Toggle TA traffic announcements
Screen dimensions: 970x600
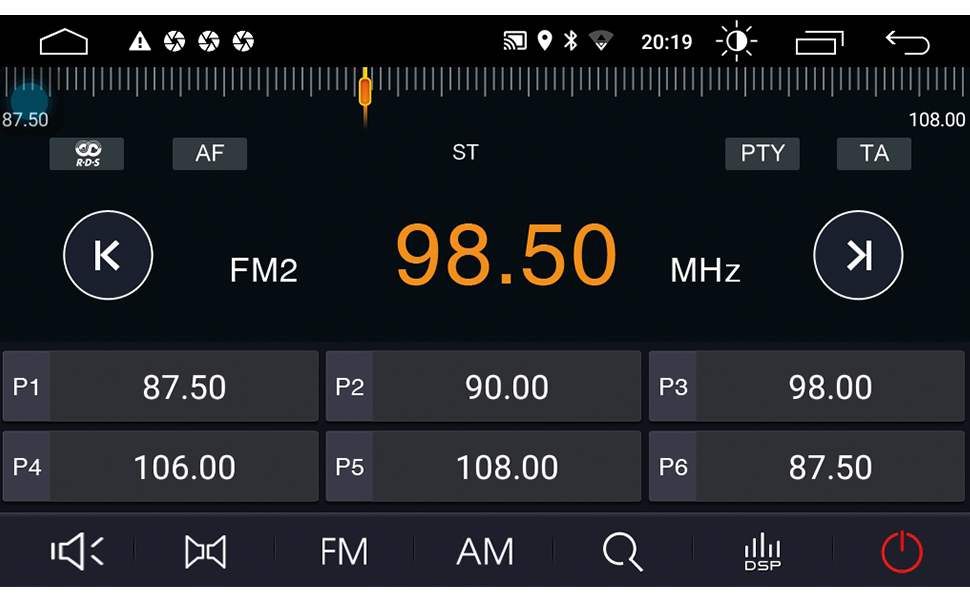coord(873,153)
